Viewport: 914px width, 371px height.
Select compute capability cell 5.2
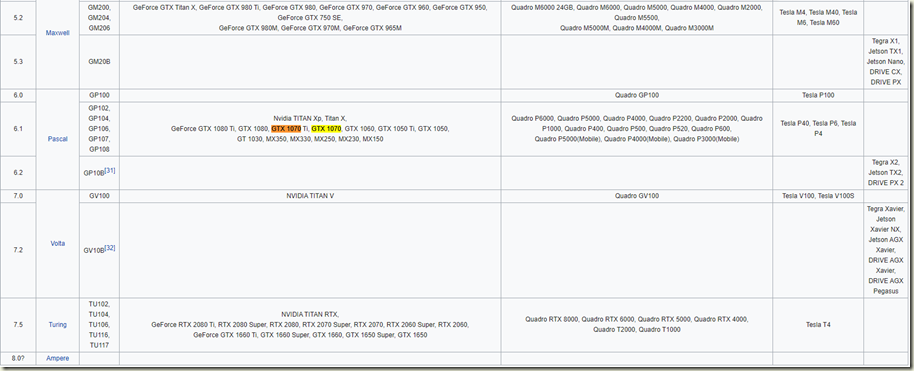click(17, 18)
